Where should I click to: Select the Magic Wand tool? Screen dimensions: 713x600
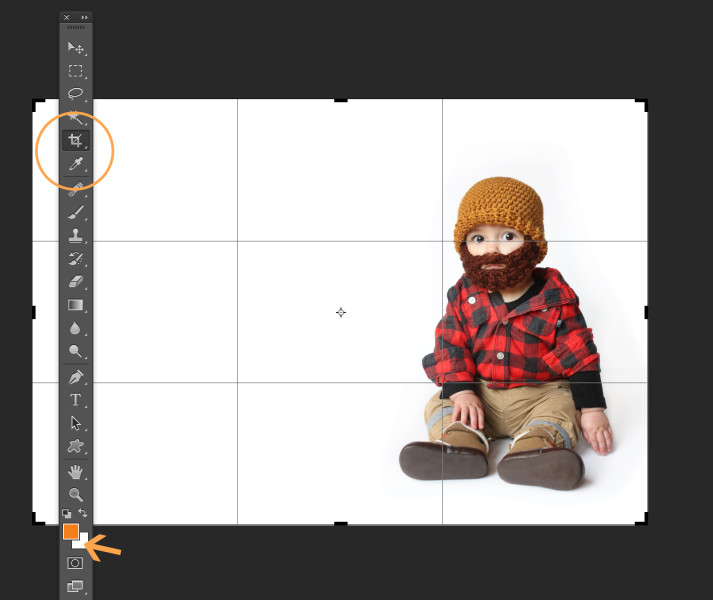75,118
